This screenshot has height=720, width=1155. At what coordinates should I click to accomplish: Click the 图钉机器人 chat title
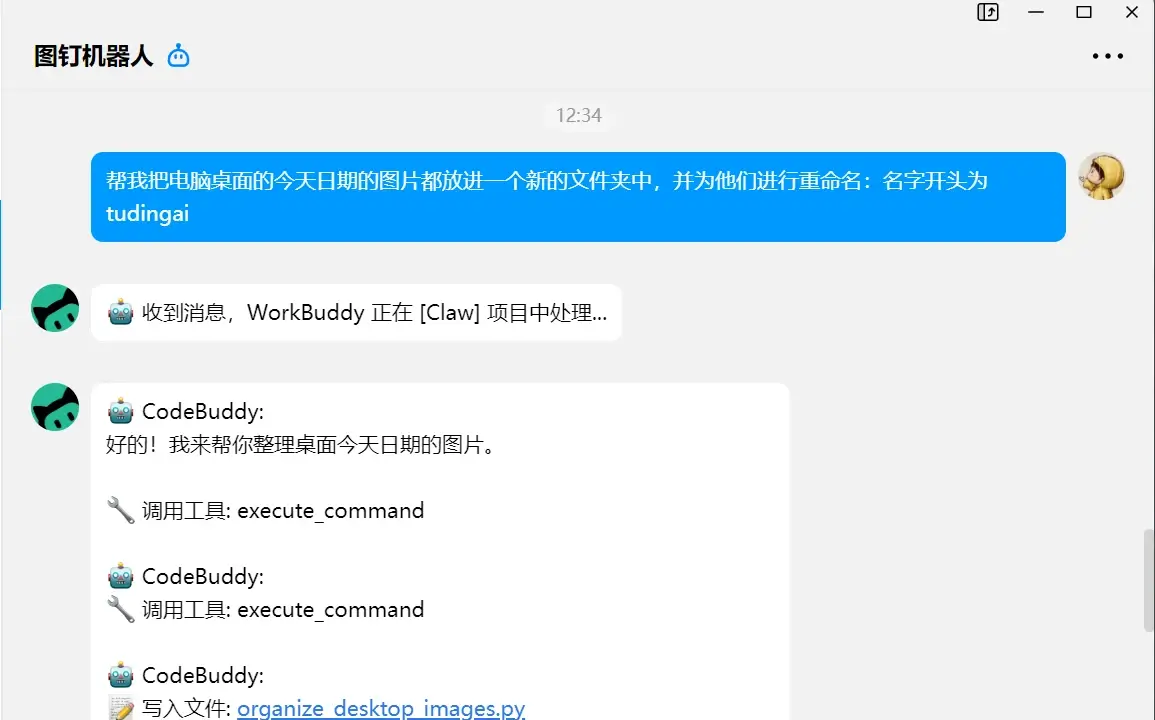coord(94,56)
